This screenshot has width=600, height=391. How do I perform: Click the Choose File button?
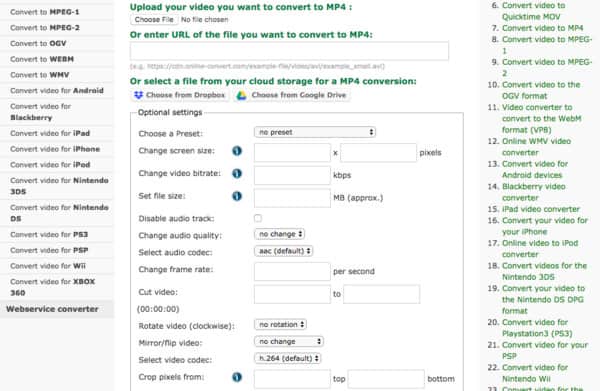(154, 20)
